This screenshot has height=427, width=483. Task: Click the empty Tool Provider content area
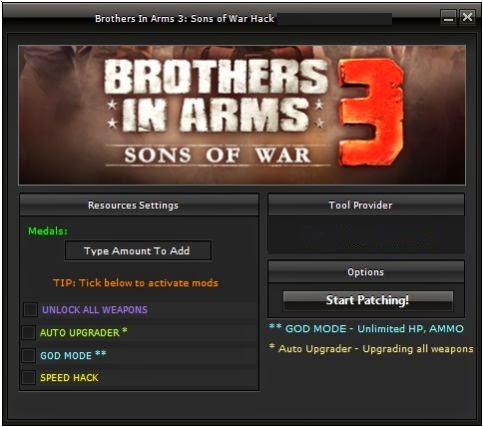click(x=366, y=234)
